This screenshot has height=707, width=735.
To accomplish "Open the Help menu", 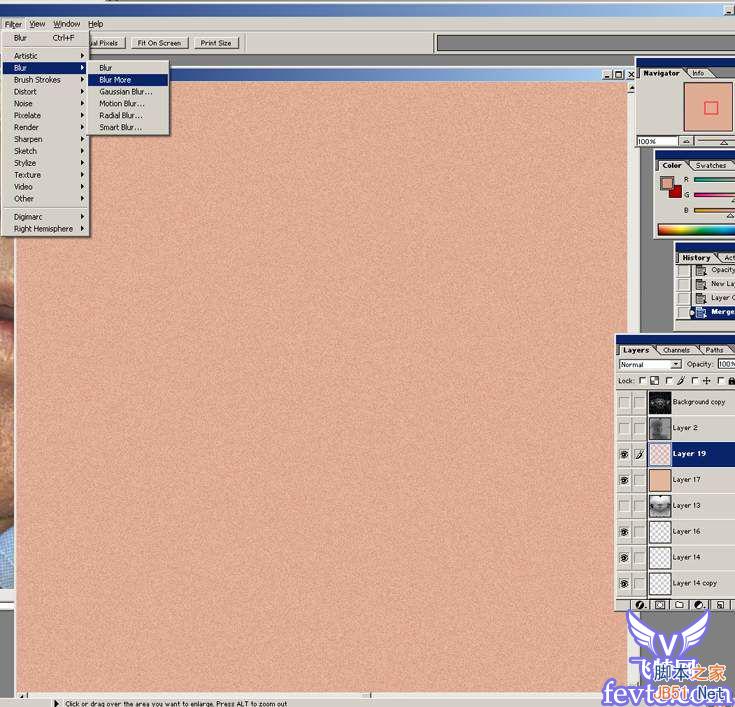I will tap(96, 24).
